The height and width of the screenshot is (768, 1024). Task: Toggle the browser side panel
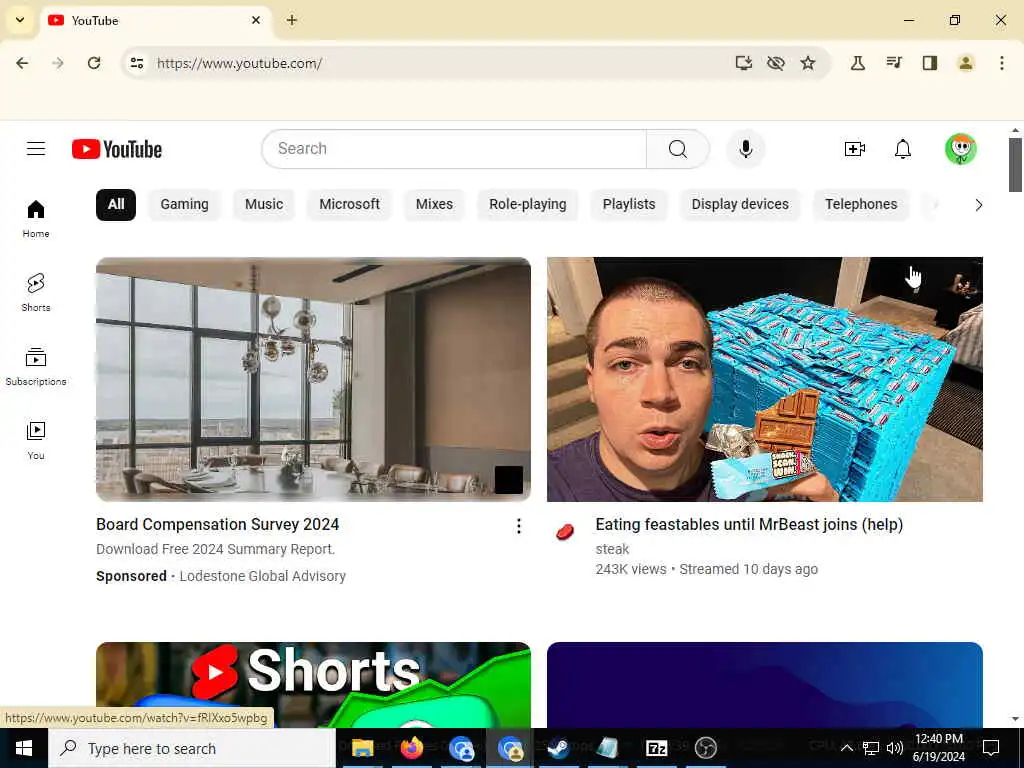930,63
